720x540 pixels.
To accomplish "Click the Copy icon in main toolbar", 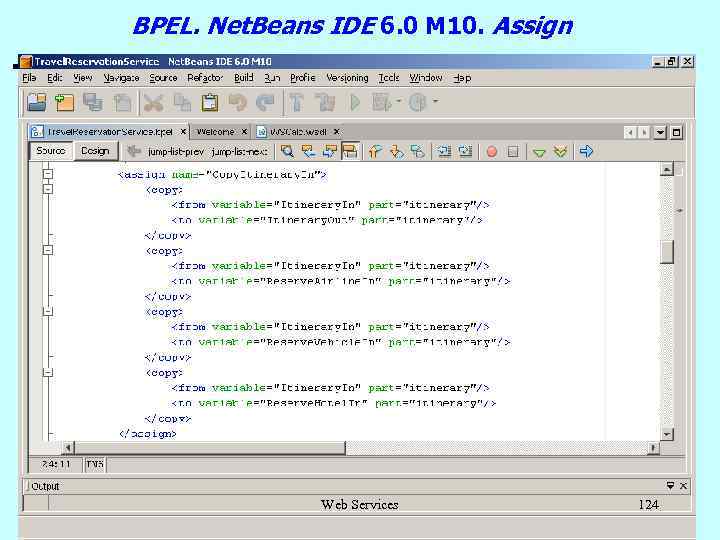I will pos(182,102).
